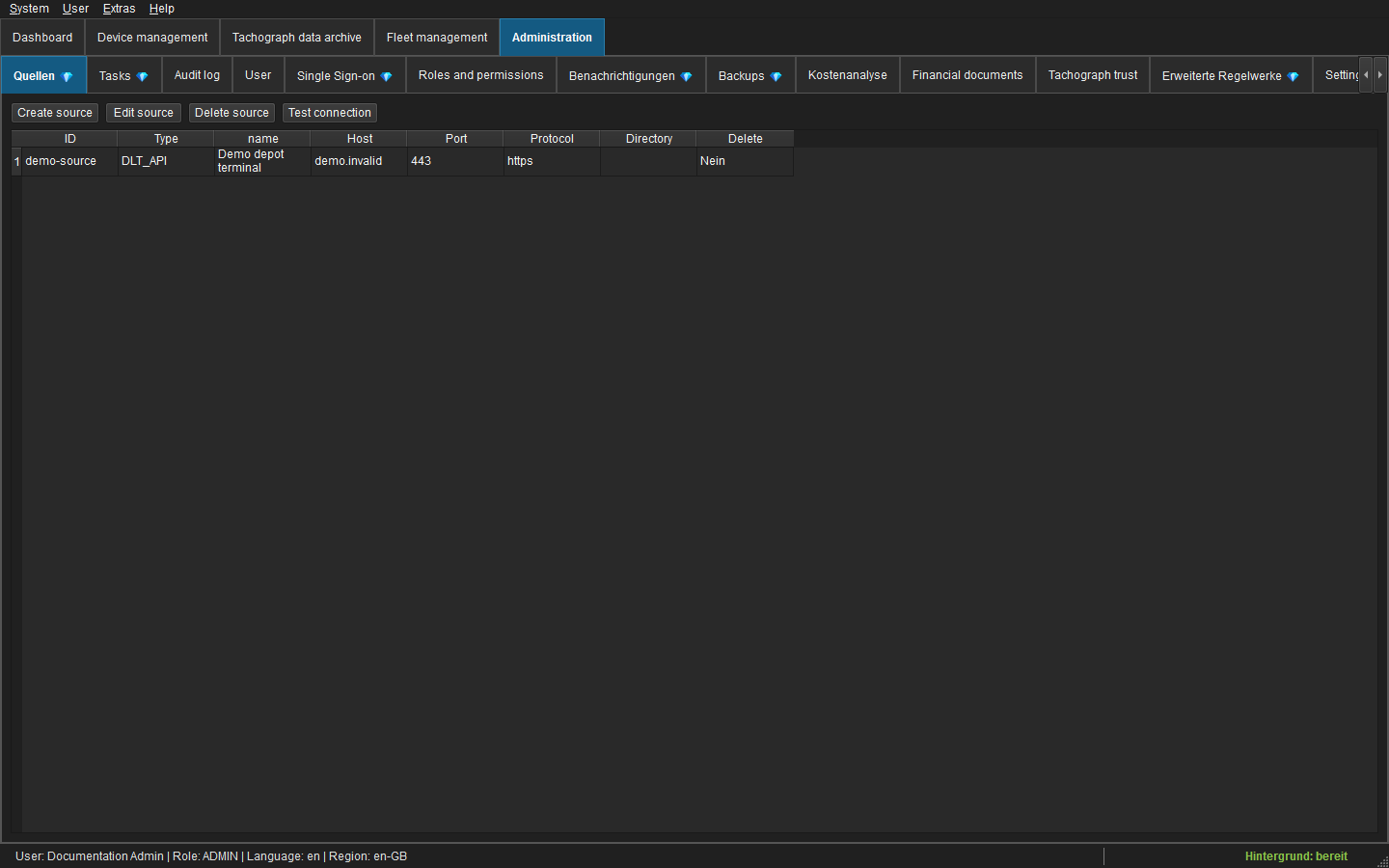1389x868 pixels.
Task: Select the demo-source ID cell
Action: click(x=69, y=161)
